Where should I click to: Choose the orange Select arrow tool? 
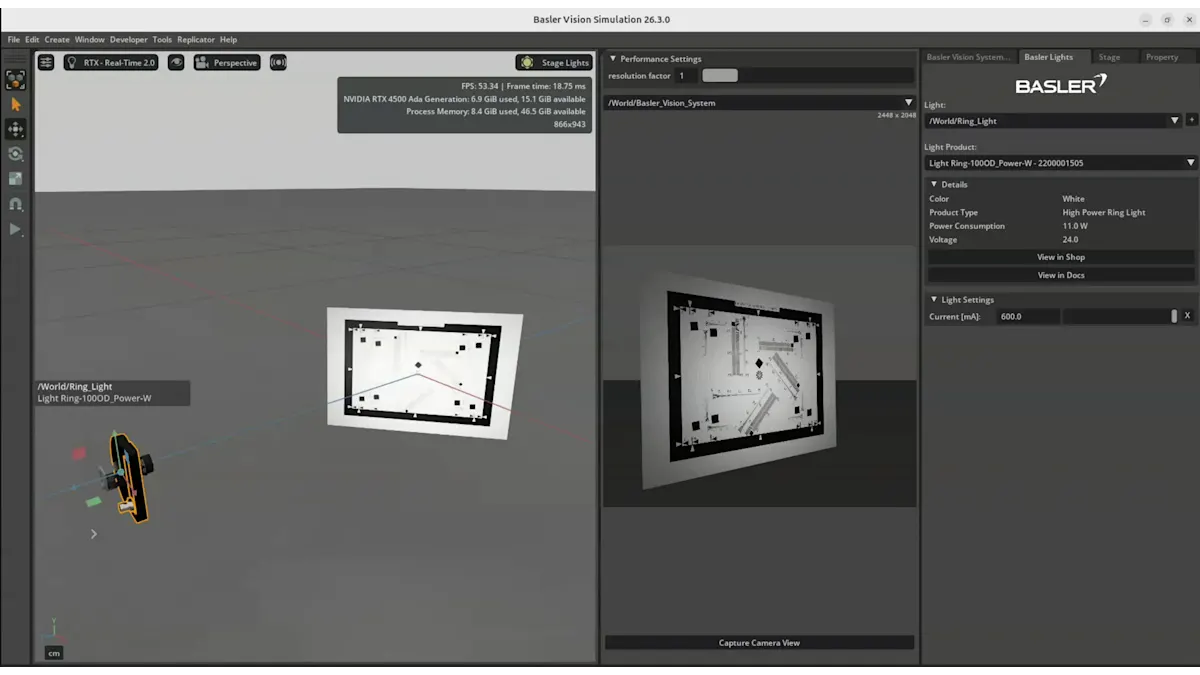click(x=15, y=104)
